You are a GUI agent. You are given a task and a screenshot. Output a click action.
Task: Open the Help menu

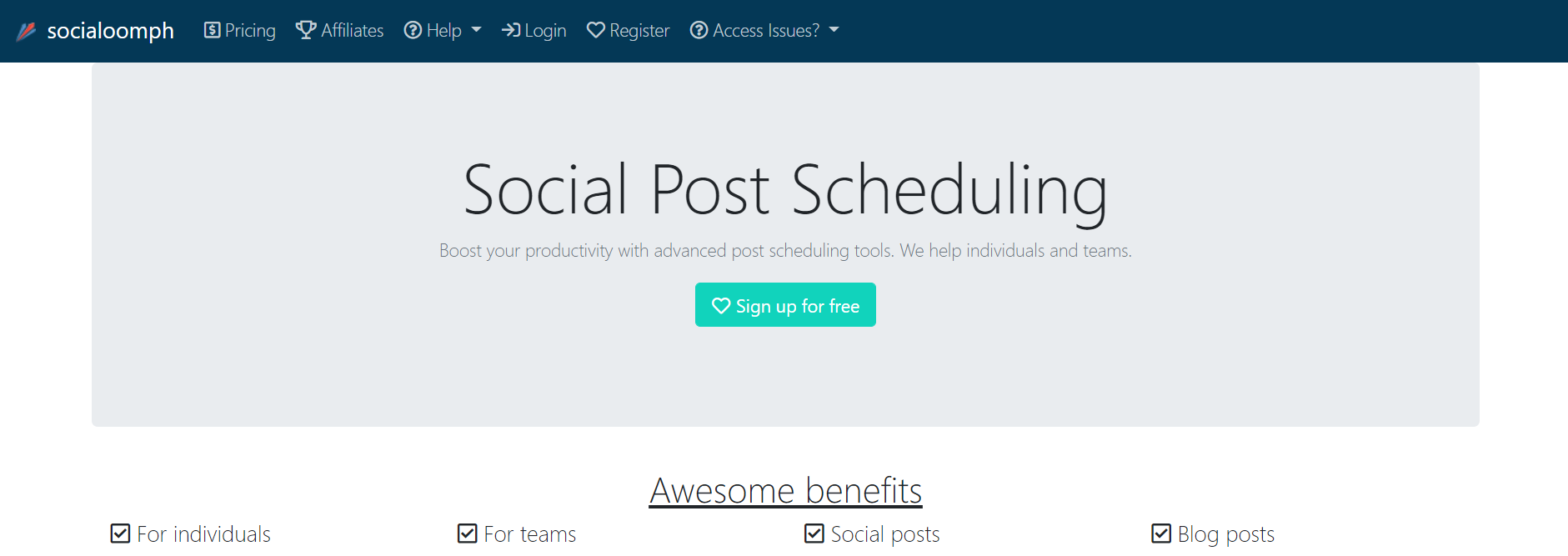coord(443,31)
